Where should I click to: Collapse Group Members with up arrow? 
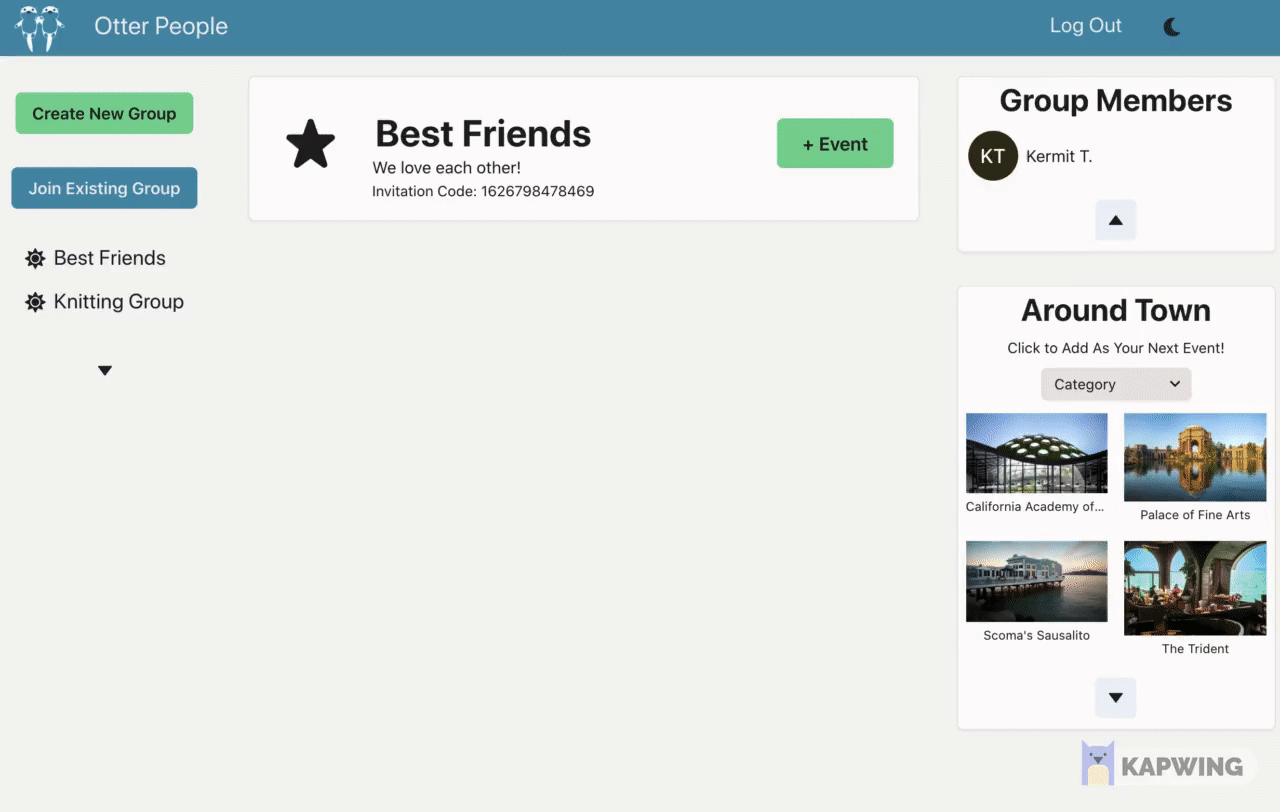tap(1116, 220)
